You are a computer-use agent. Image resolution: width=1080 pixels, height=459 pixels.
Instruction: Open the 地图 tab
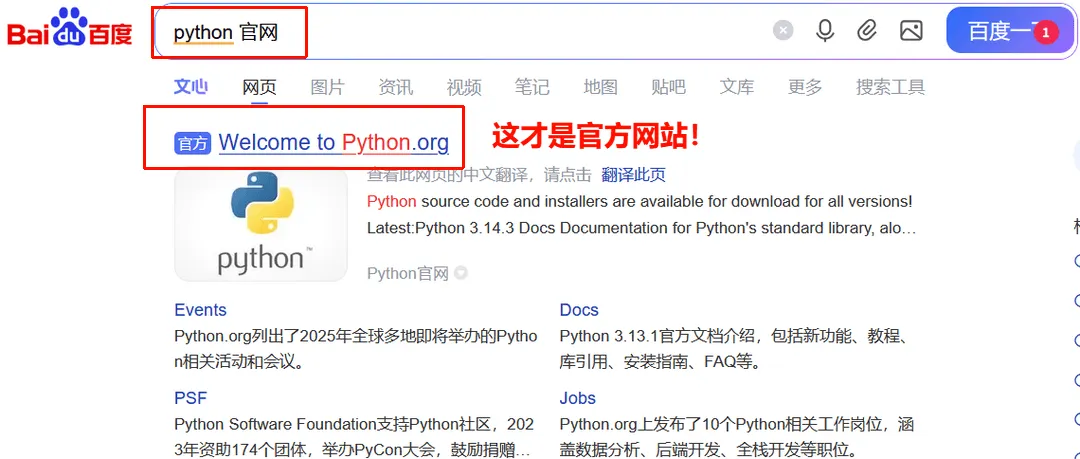click(x=600, y=88)
